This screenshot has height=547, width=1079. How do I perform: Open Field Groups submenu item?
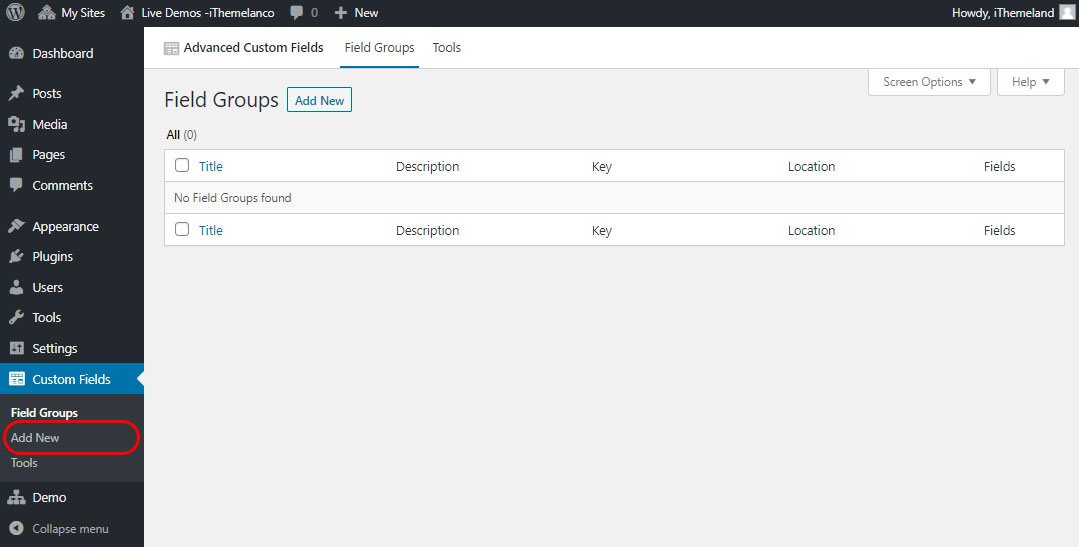click(x=44, y=412)
